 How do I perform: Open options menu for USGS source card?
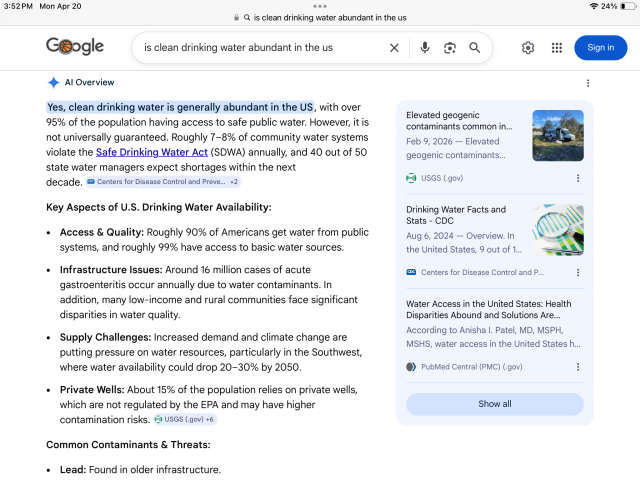tap(578, 178)
